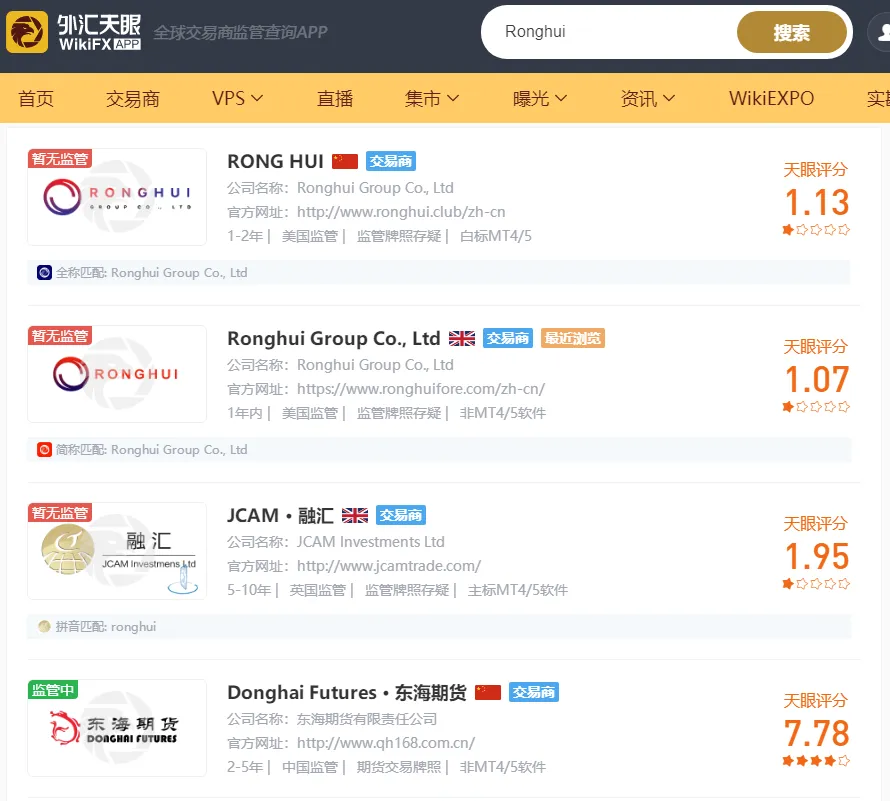Click the 英国监管 label

click(x=317, y=590)
